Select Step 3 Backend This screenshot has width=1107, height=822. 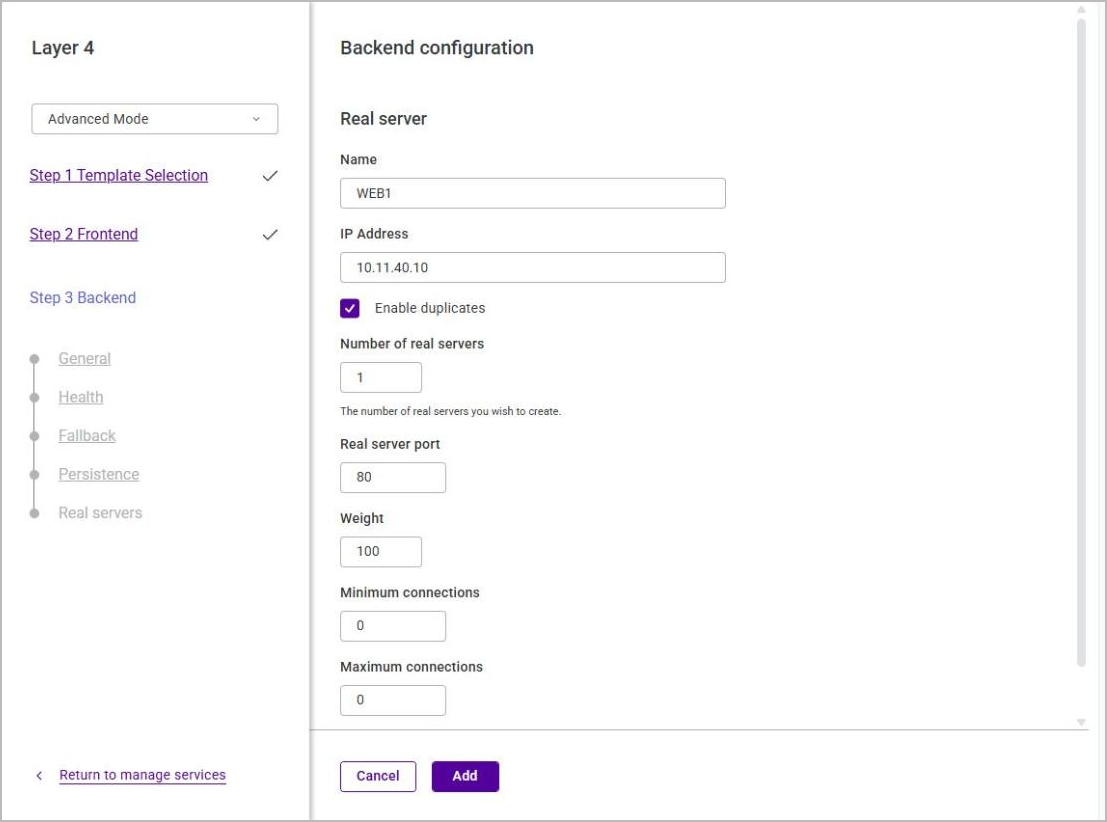click(x=83, y=297)
